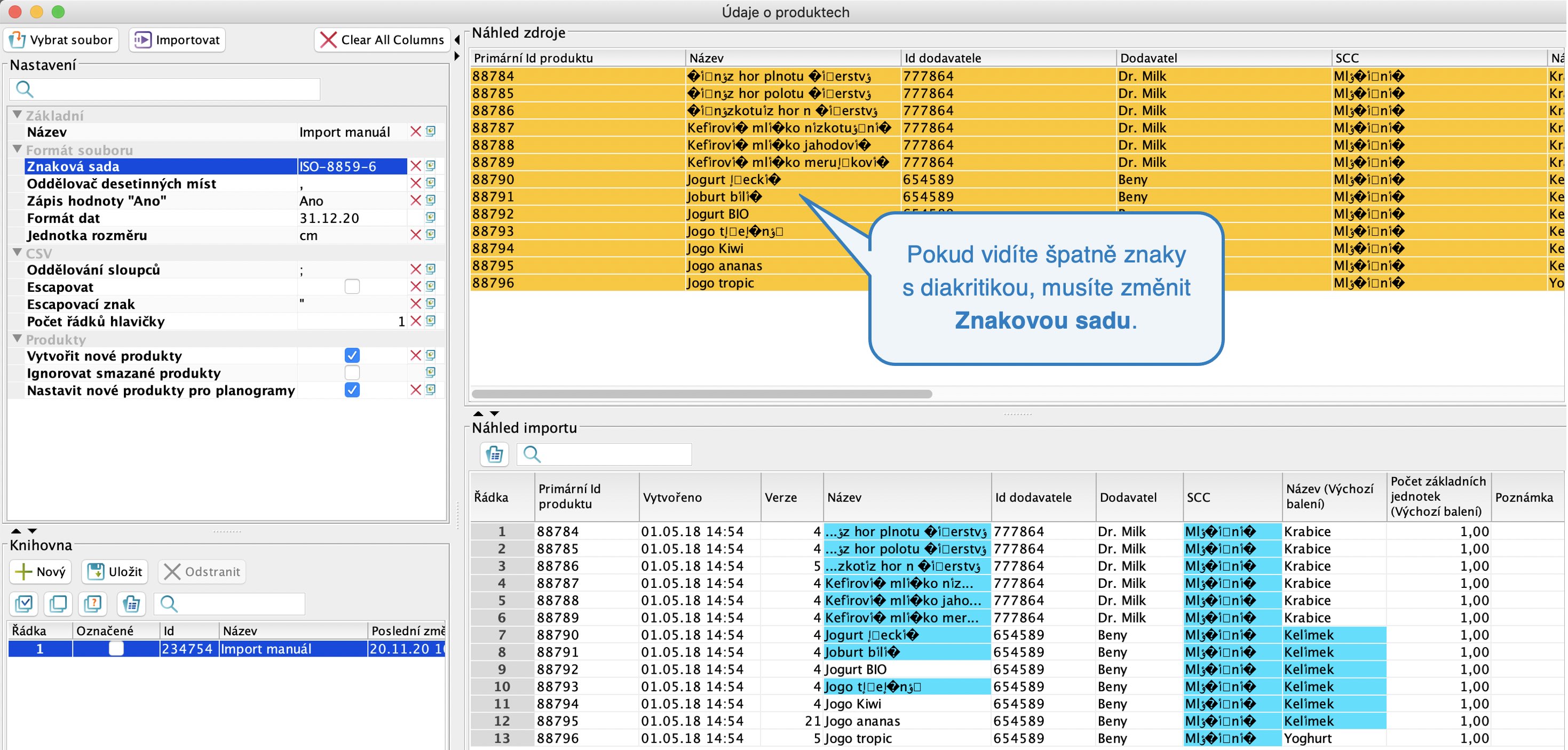Open the Znaková sada ISO-8859-6 value
Screen dimensions: 1568x750
[x=352, y=166]
